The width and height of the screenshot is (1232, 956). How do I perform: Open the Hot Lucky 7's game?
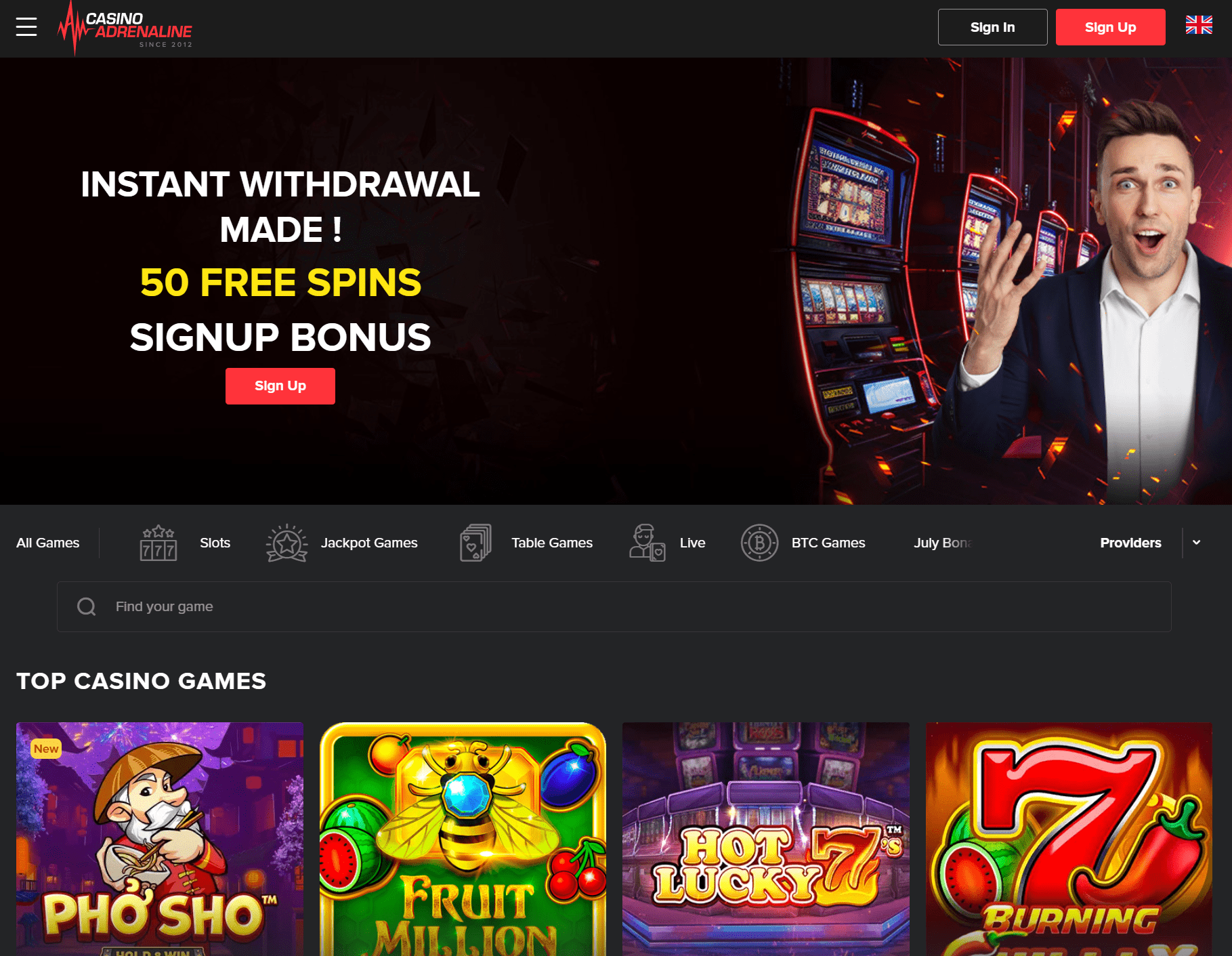click(x=766, y=839)
